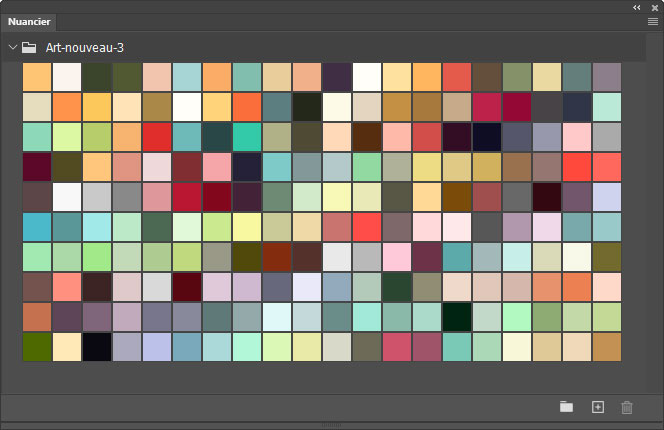
Task: Click the panel resize grip at bottom edge
Action: pyautogui.click(x=332, y=426)
